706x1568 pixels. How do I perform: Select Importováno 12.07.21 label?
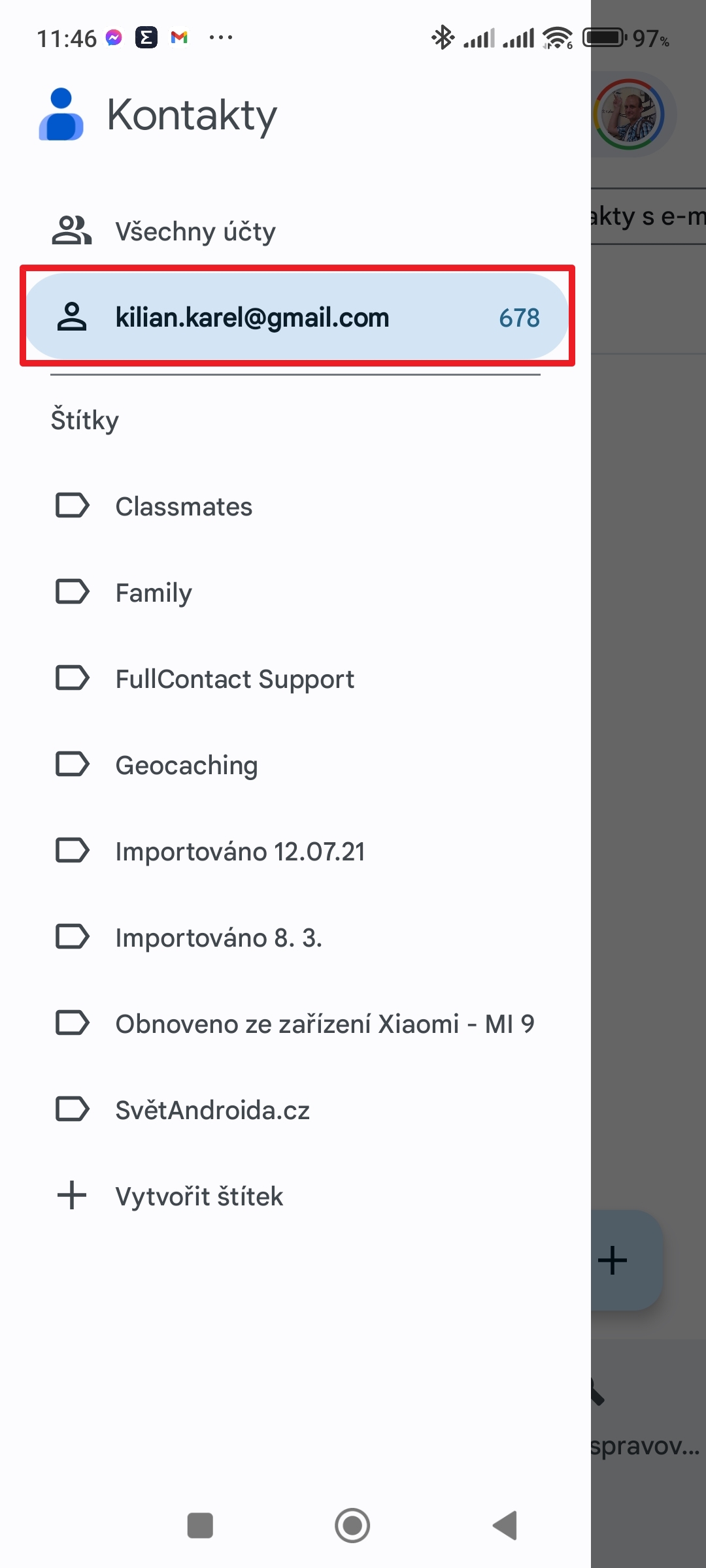(240, 851)
